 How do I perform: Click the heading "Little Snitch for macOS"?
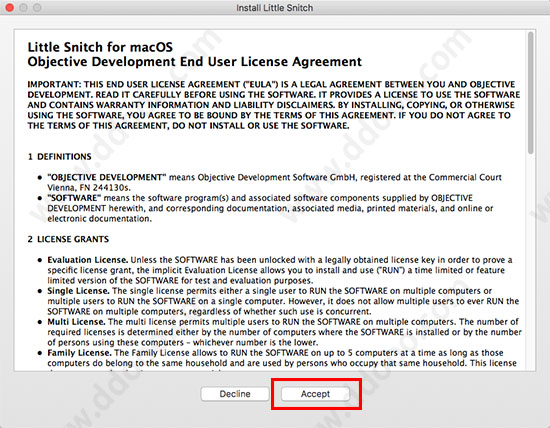tap(100, 47)
